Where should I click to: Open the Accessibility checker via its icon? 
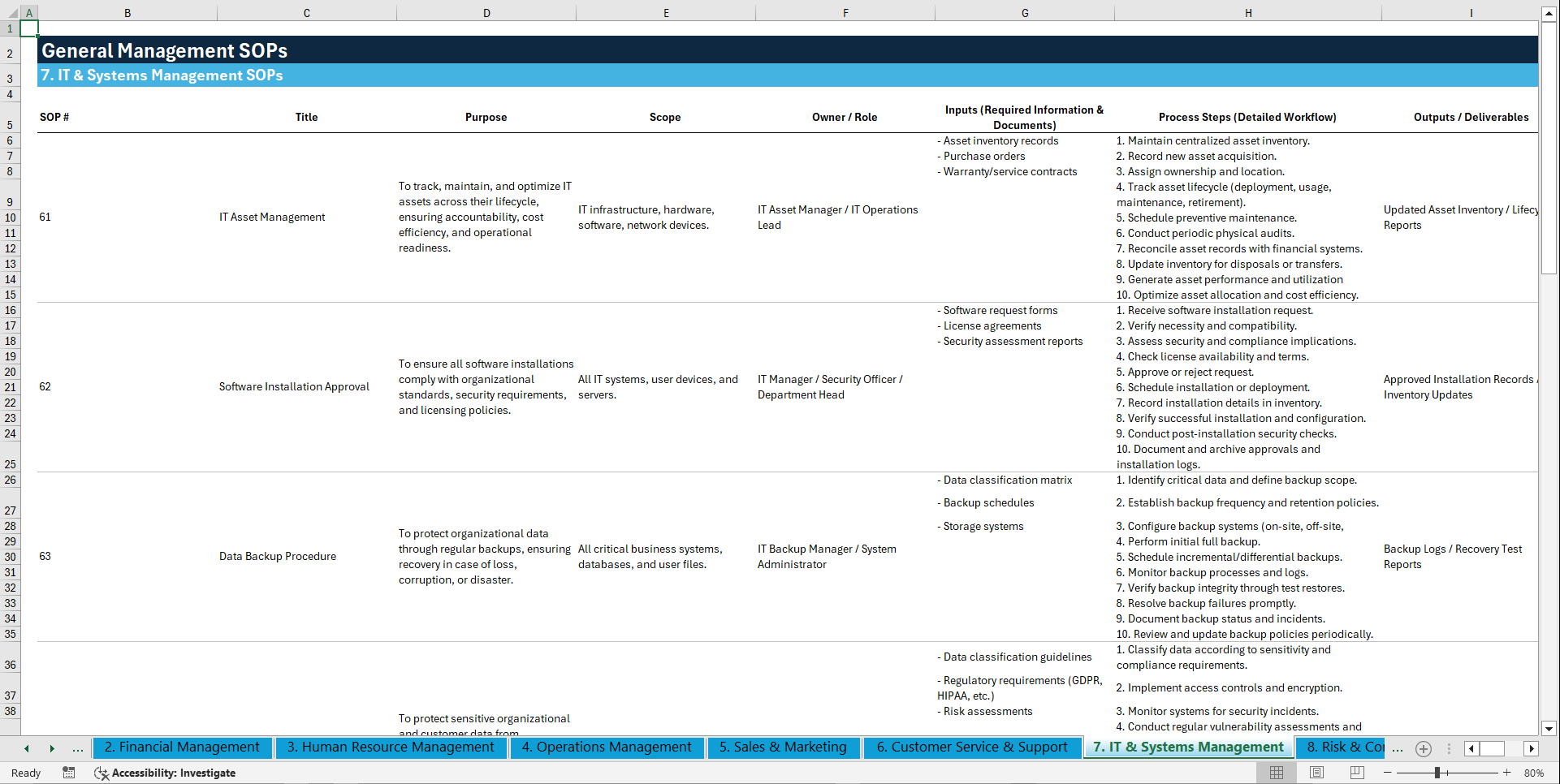pyautogui.click(x=102, y=773)
